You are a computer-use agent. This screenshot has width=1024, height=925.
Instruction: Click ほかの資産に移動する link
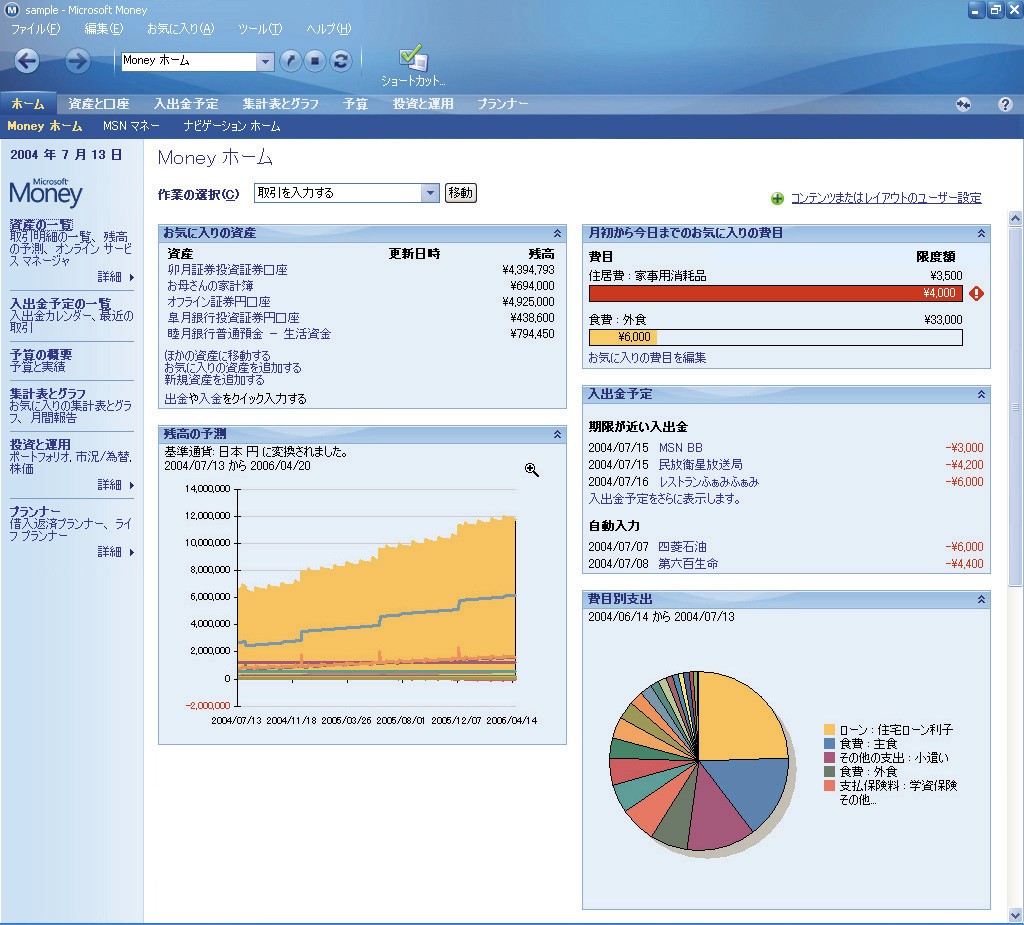coord(217,355)
